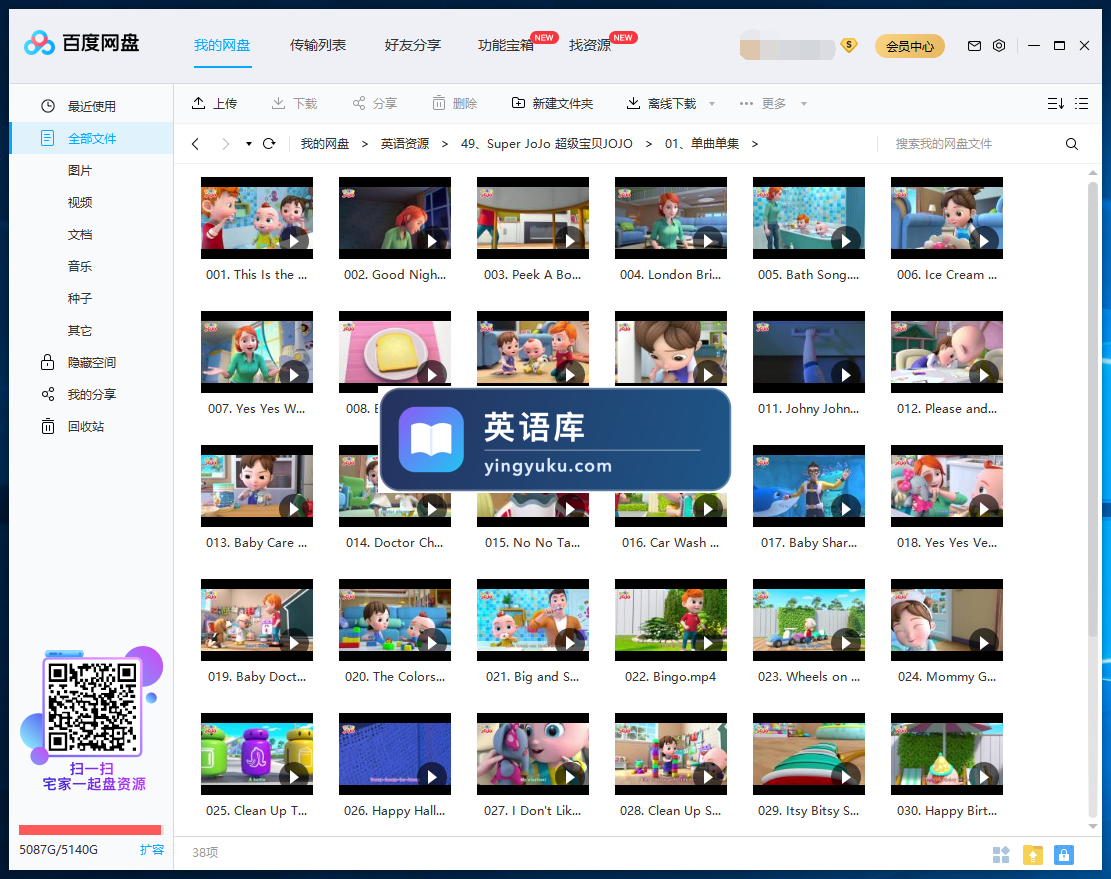Click the 分享 share button
The width and height of the screenshot is (1111, 879).
click(x=375, y=104)
